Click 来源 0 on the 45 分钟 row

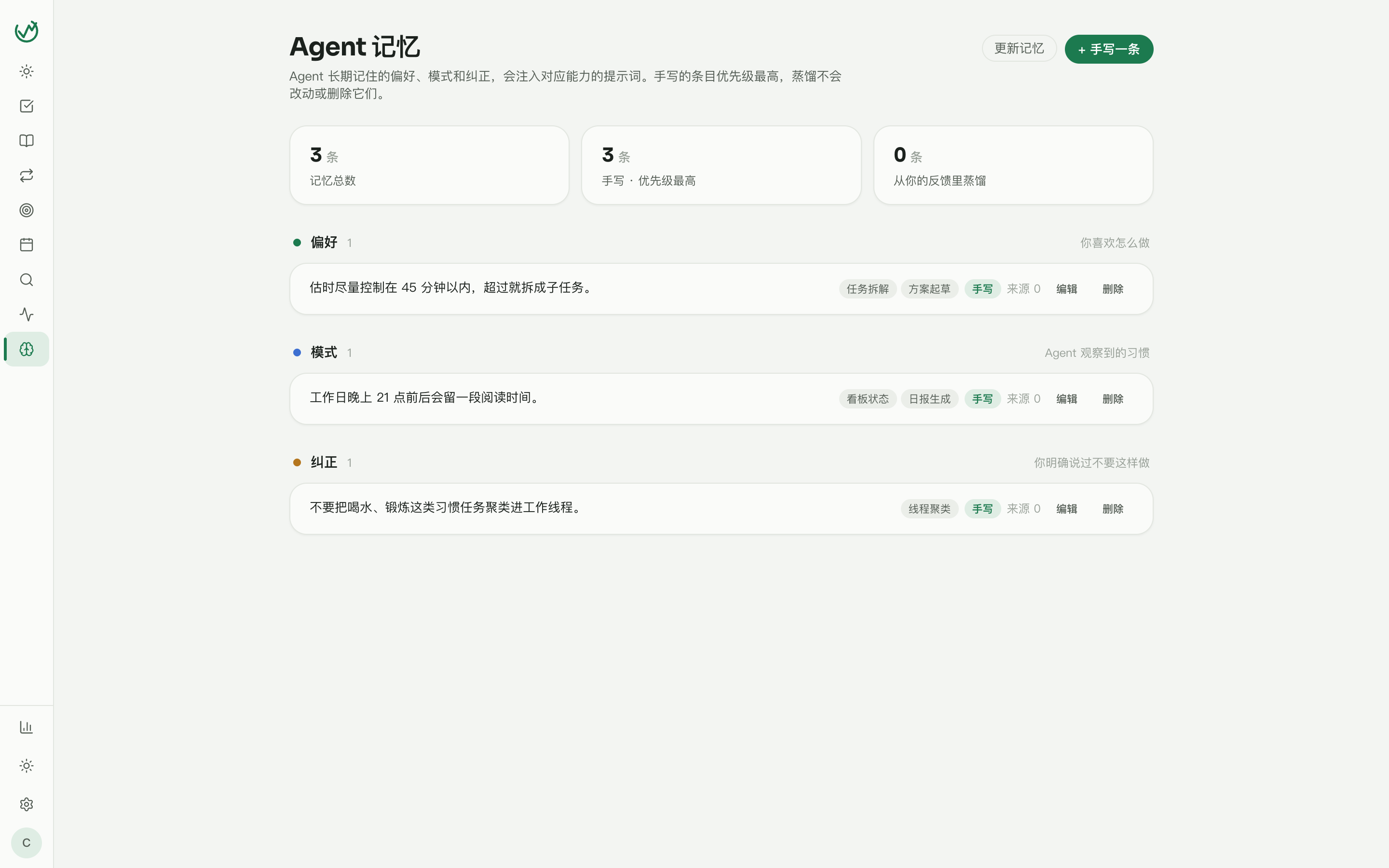point(1023,289)
